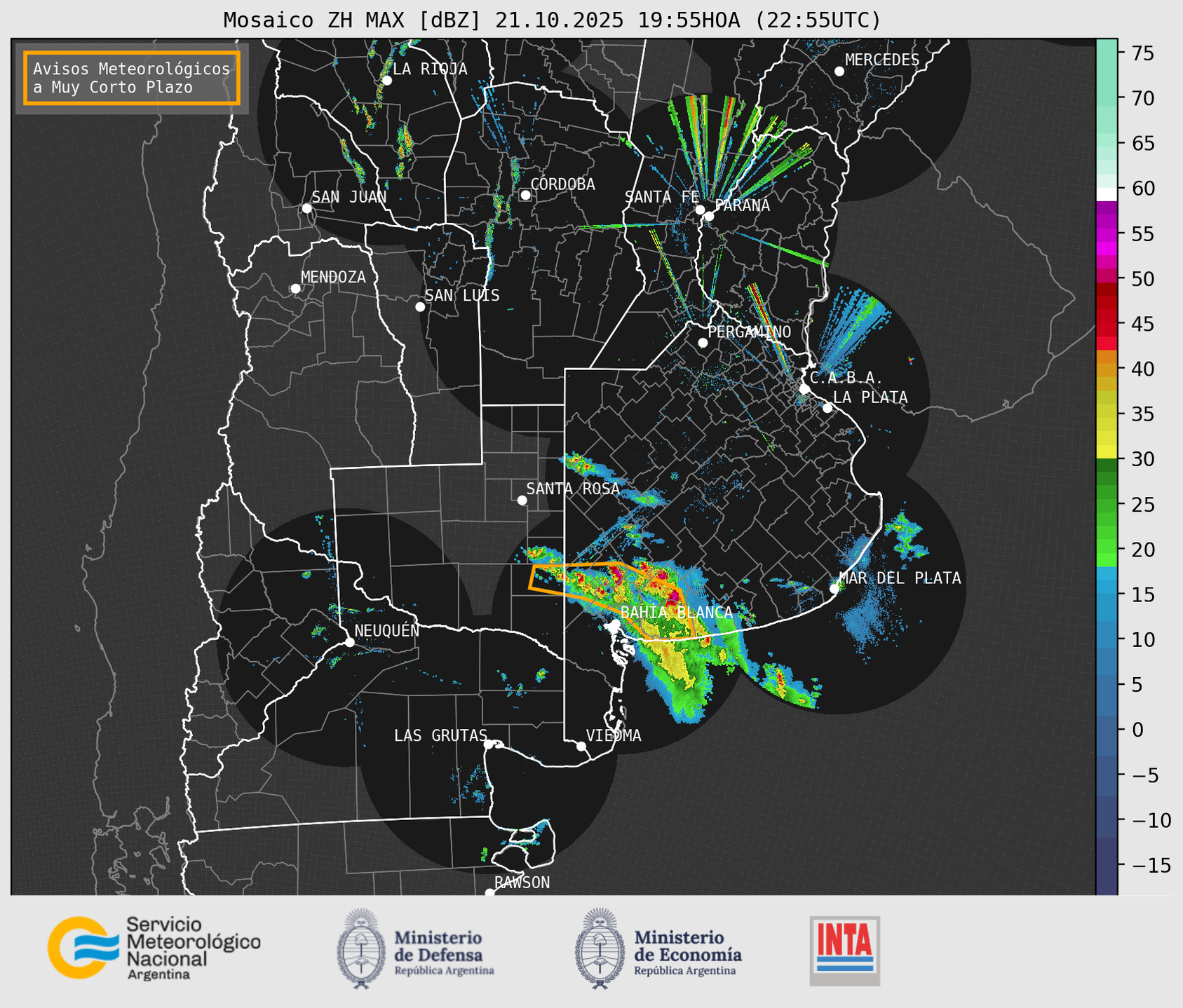Click the white dot marking Mar del Plata
Image resolution: width=1183 pixels, height=1008 pixels.
click(834, 588)
